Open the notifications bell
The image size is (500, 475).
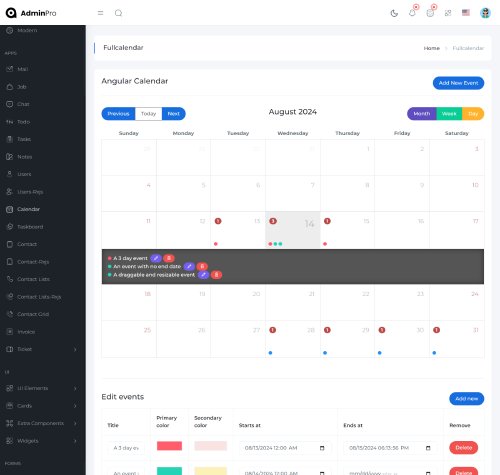coord(412,13)
